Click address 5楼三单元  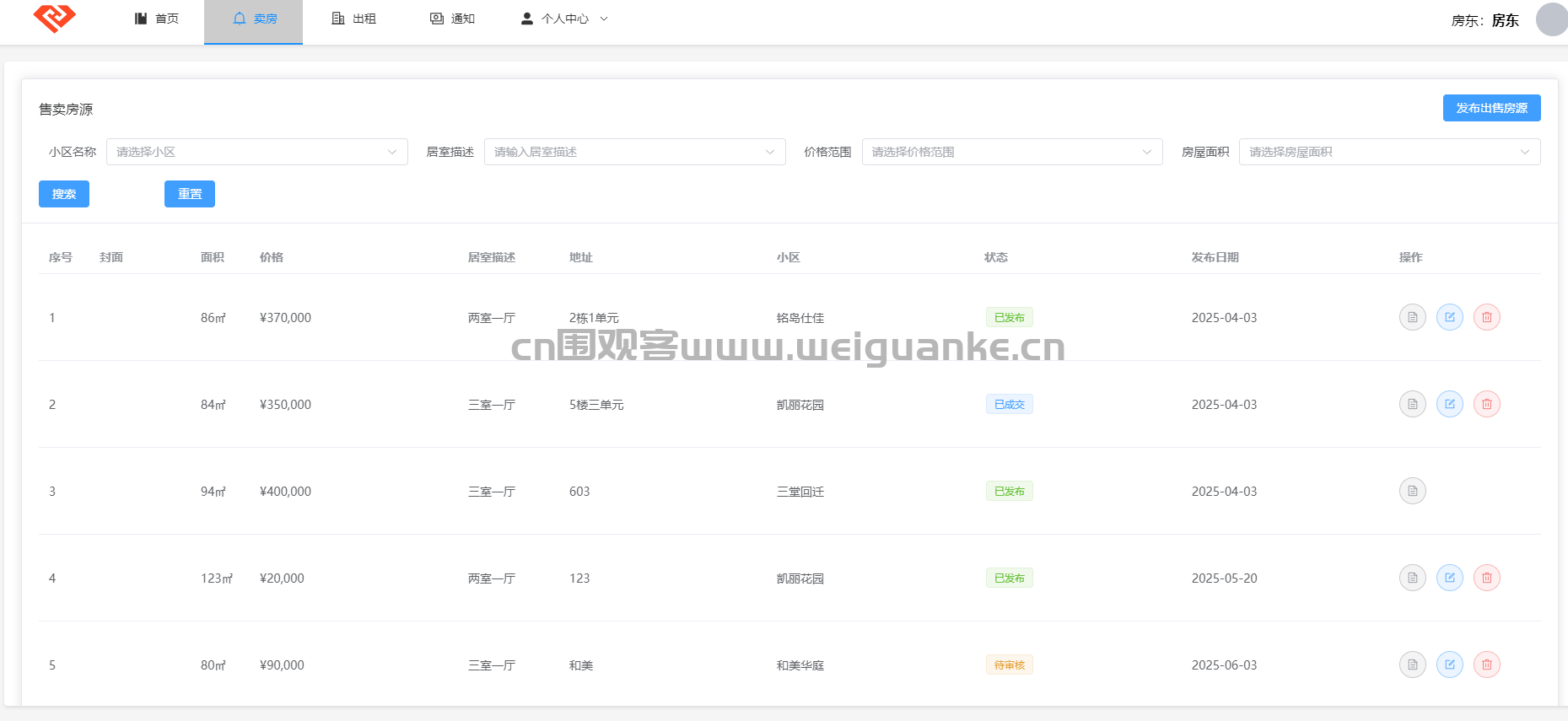point(596,405)
